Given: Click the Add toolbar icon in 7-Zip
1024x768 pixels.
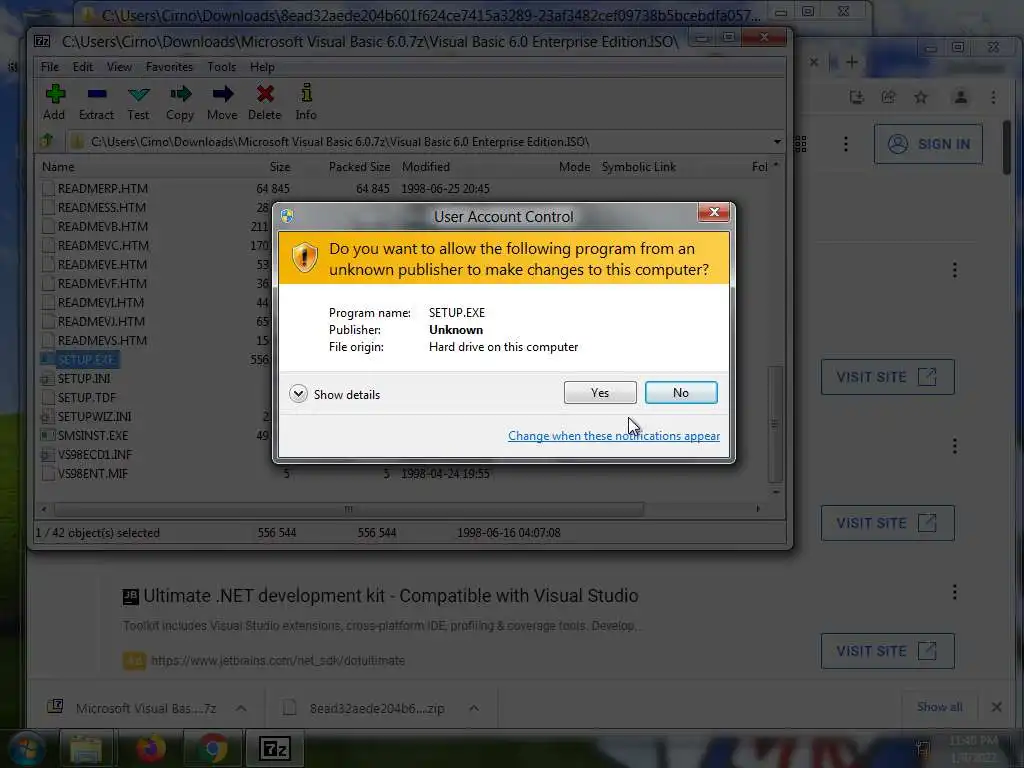Looking at the screenshot, I should coord(54,102).
